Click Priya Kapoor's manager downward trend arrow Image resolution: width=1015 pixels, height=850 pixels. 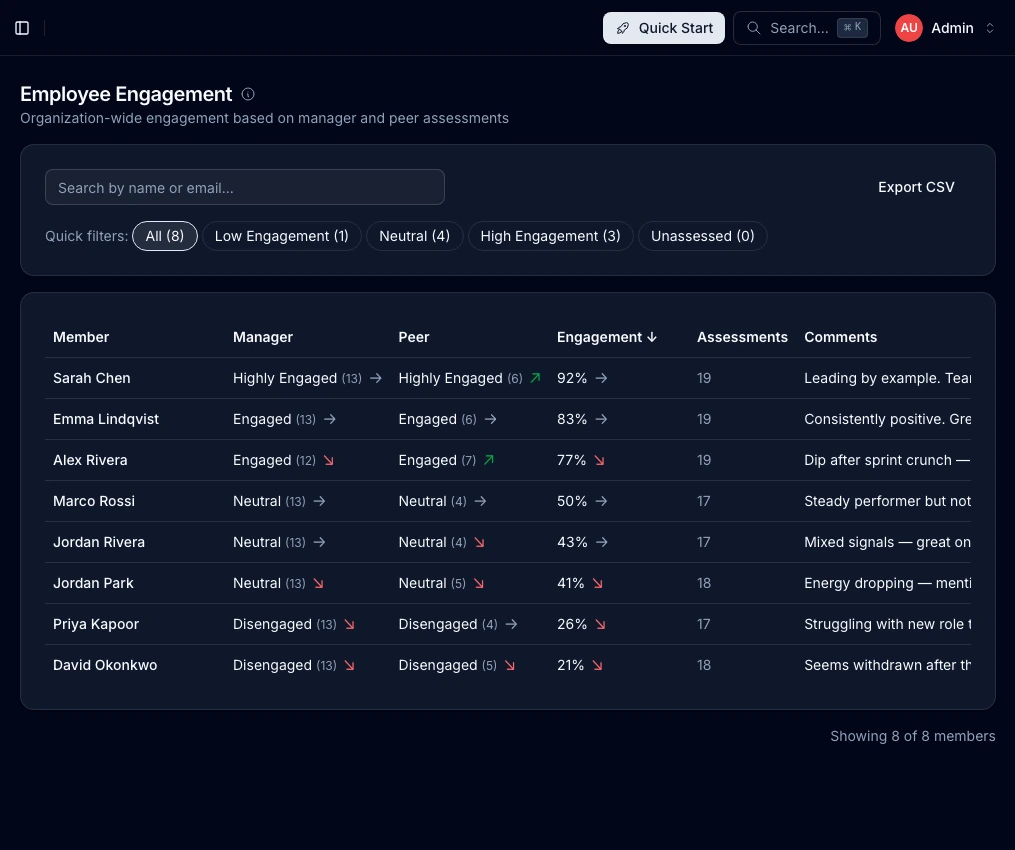[350, 624]
